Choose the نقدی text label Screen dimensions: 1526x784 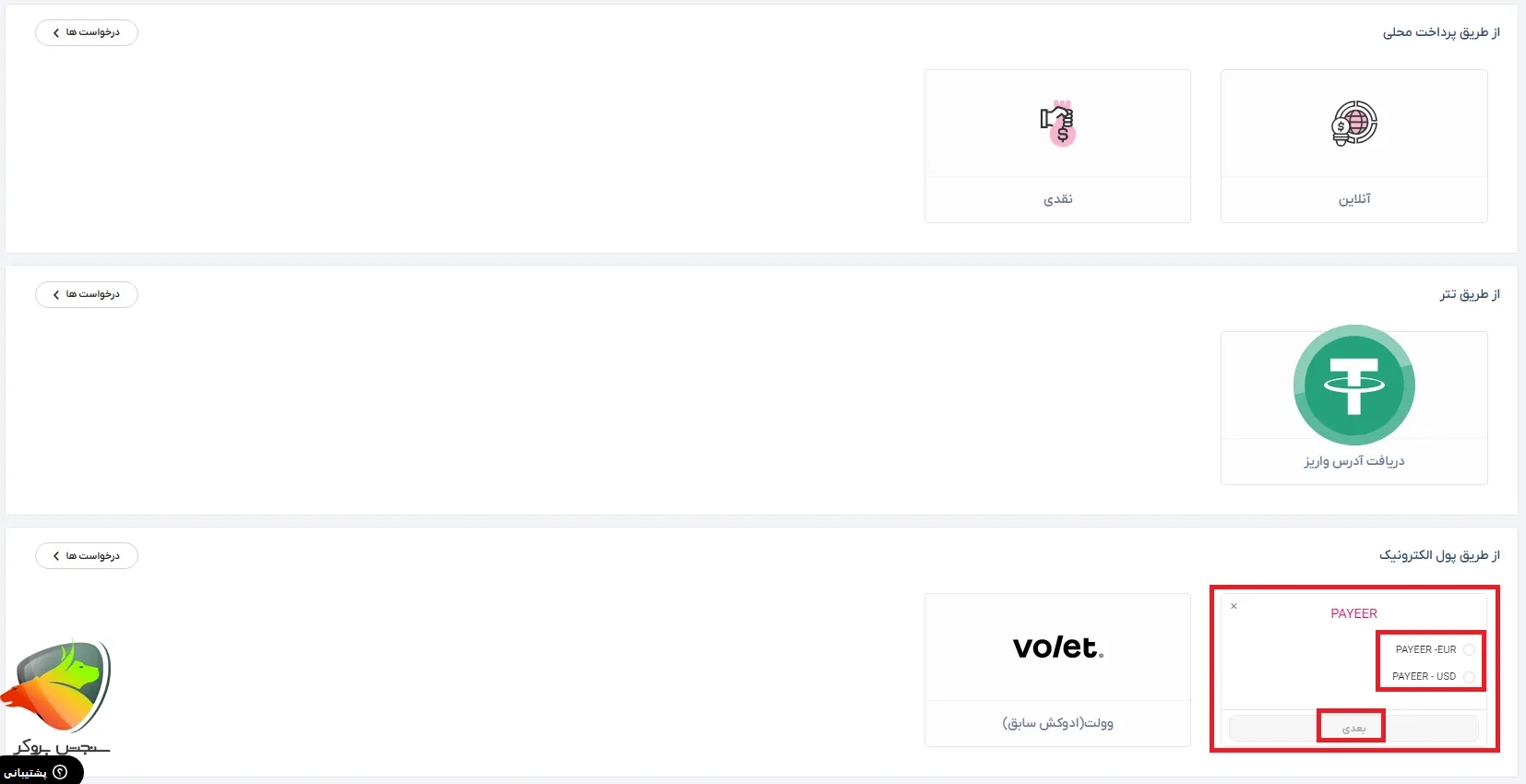[1057, 199]
